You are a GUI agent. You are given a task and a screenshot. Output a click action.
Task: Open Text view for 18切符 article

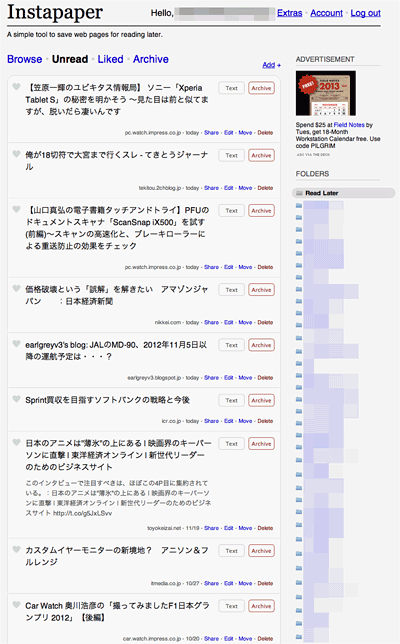point(232,156)
